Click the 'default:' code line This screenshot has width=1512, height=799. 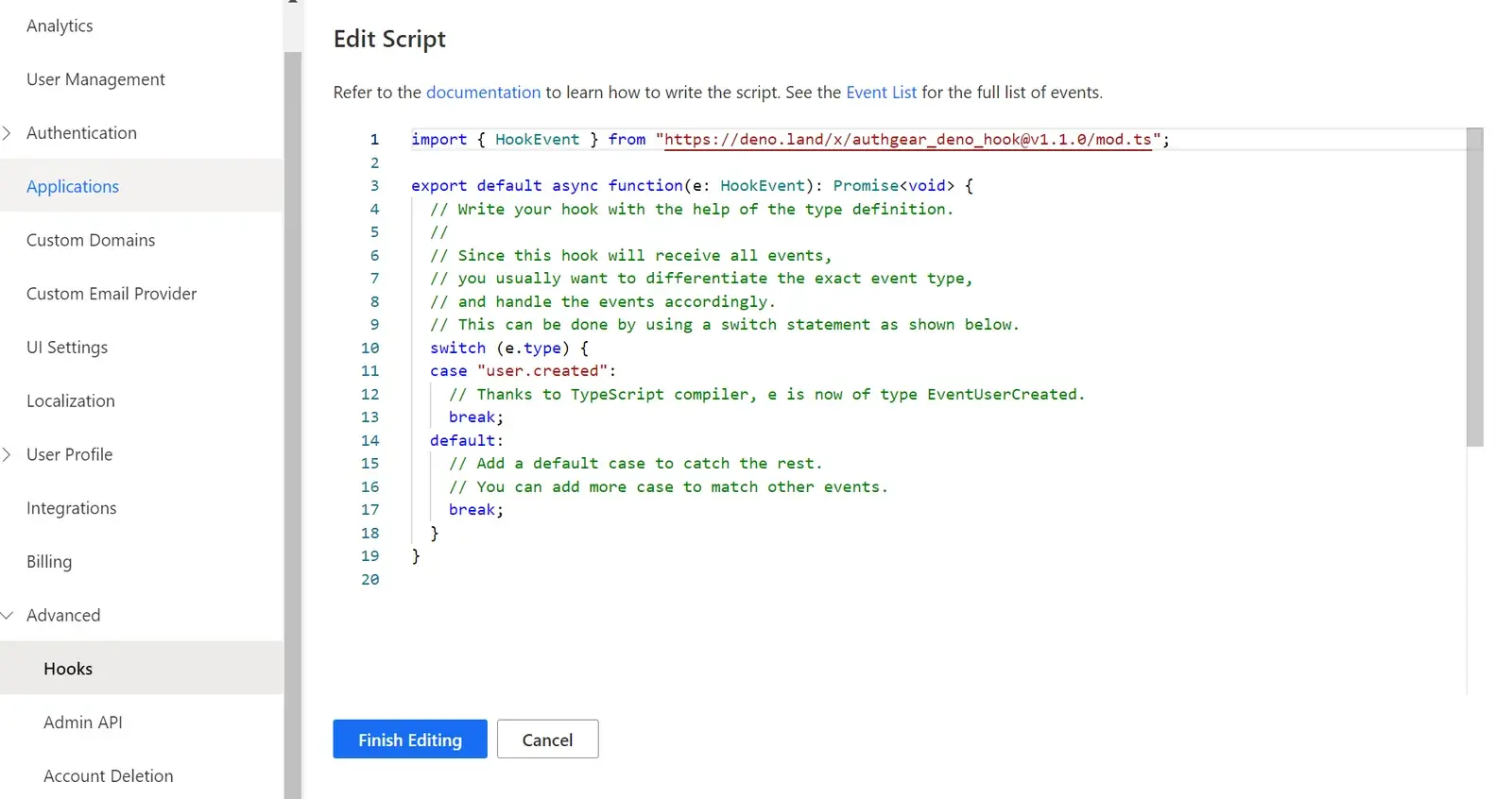point(467,441)
